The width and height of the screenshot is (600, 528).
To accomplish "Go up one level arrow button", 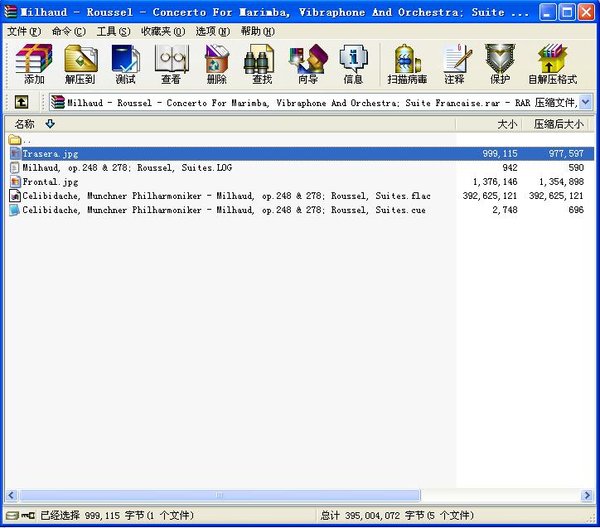I will click(21, 102).
